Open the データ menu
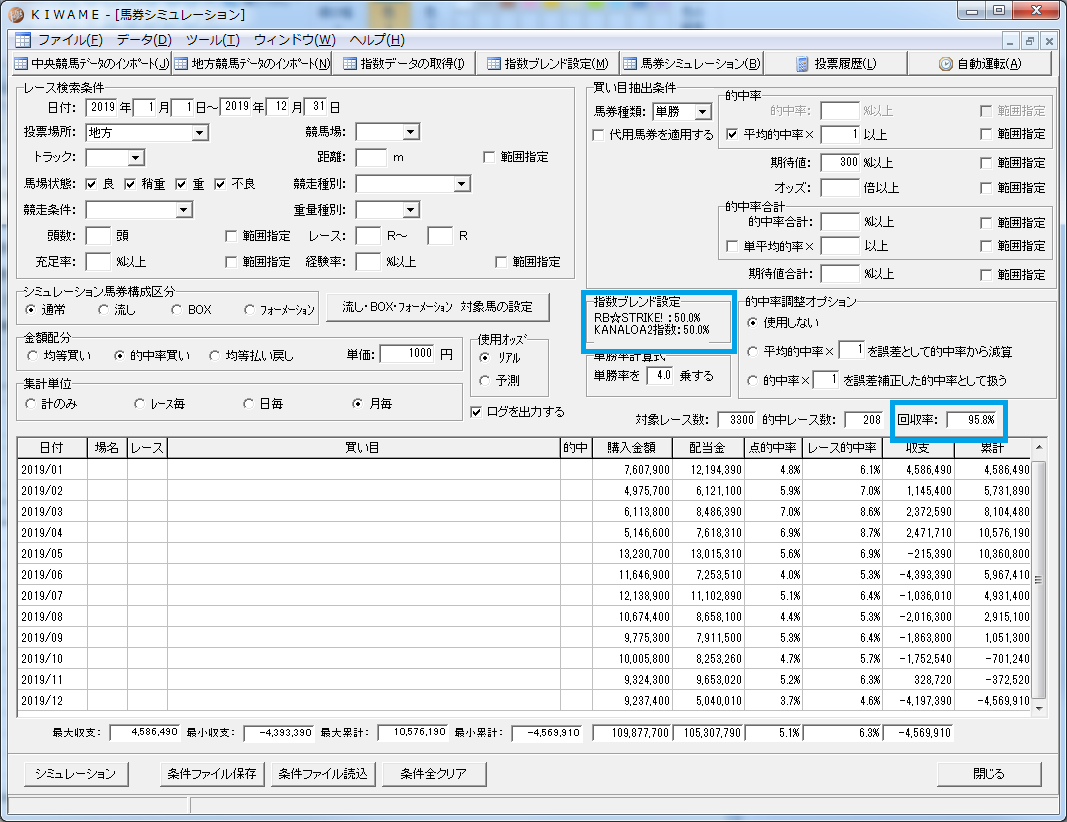The image size is (1067, 822). click(x=144, y=40)
